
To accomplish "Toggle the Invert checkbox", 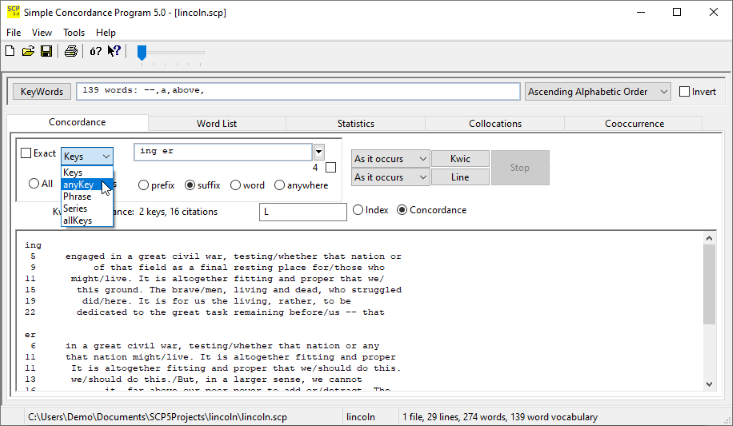I will (684, 92).
